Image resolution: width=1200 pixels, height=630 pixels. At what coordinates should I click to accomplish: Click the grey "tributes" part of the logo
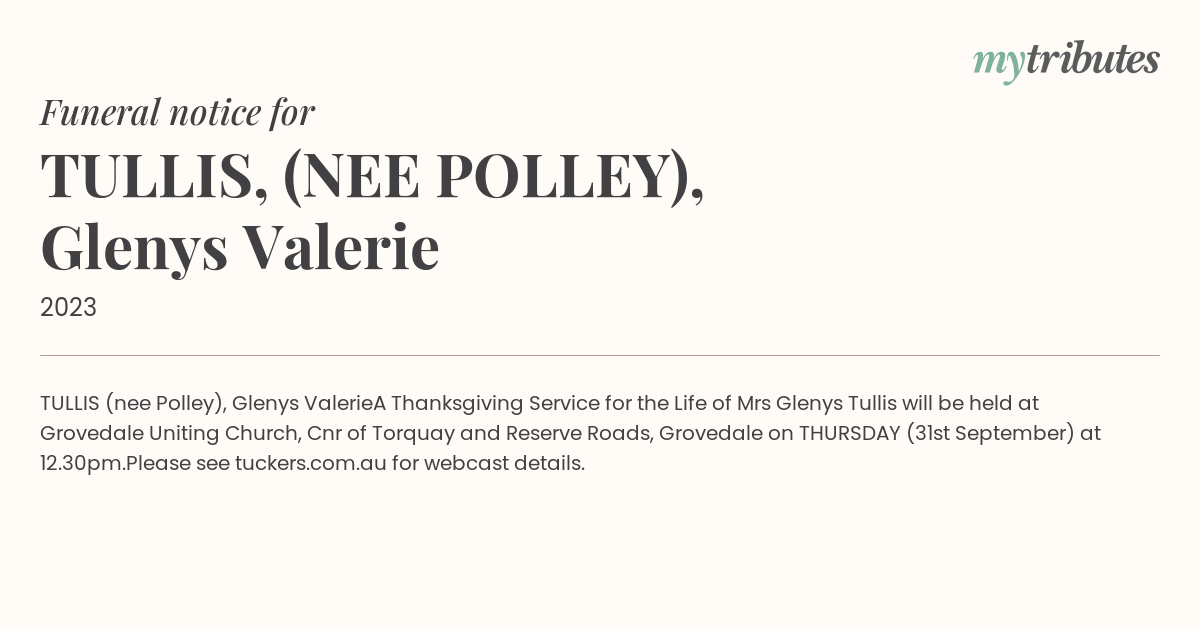coord(1093,59)
